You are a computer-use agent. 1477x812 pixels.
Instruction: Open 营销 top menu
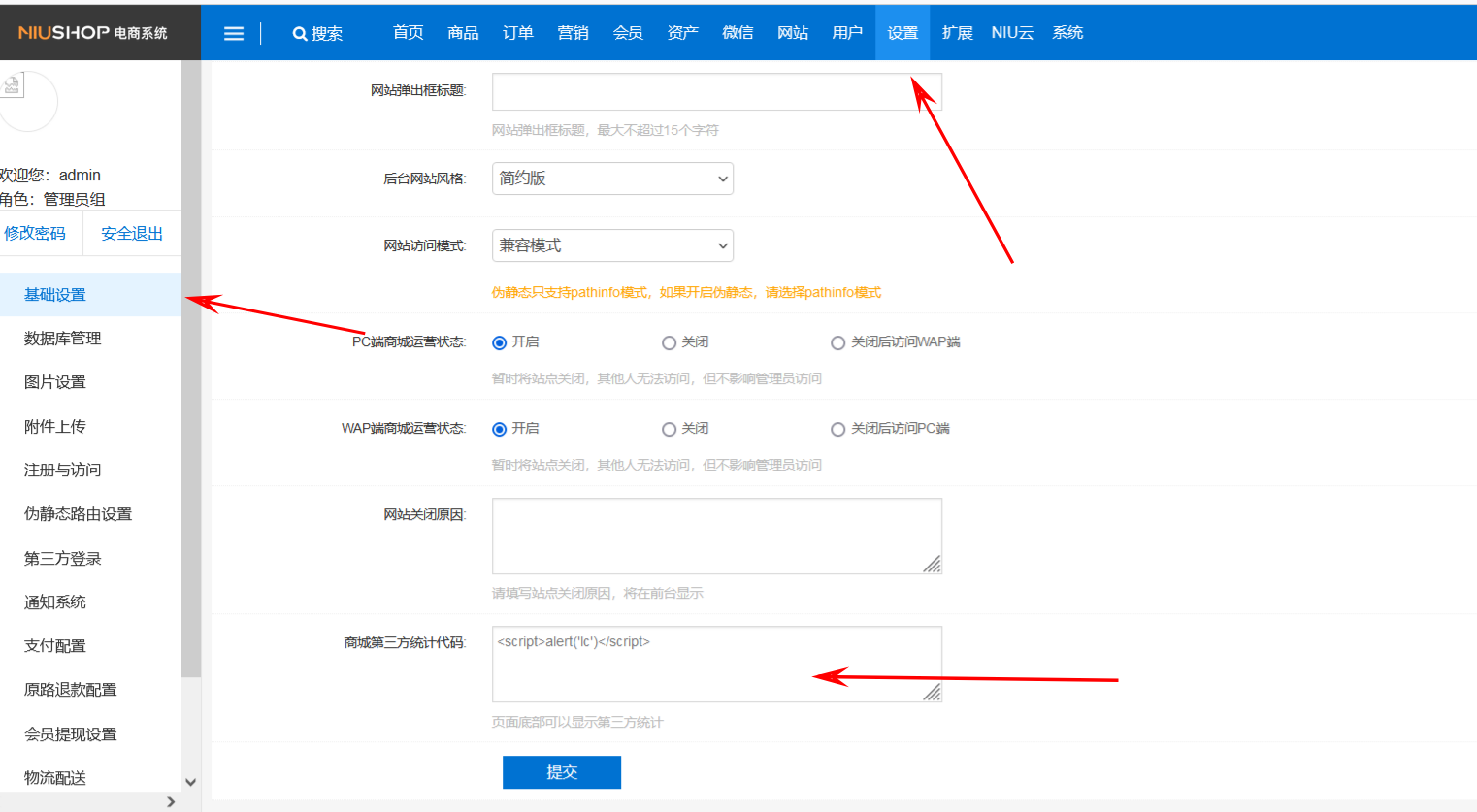[x=573, y=33]
